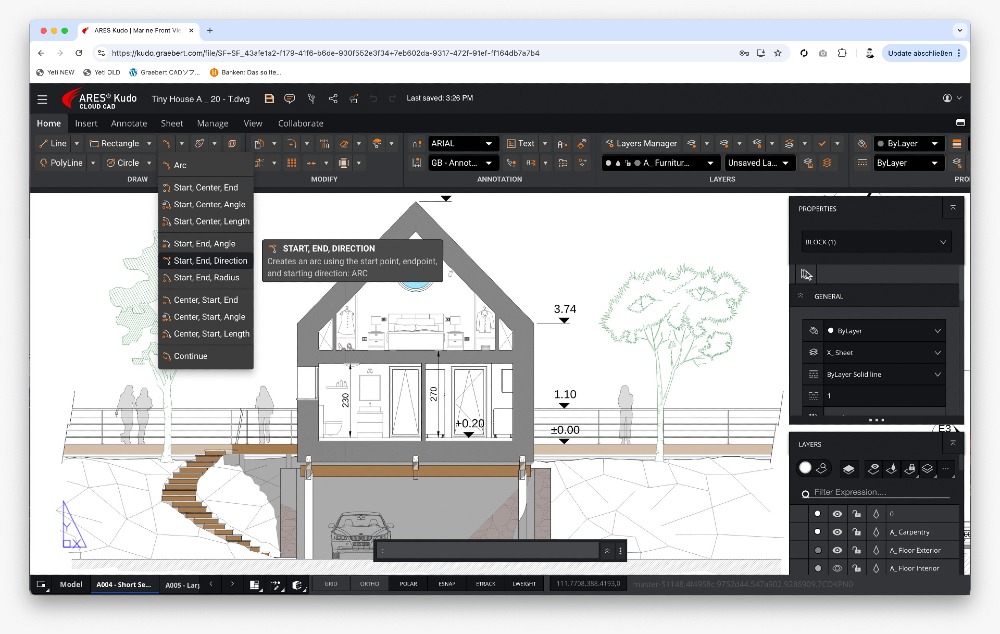Click the pattern array icon in Modify
Screen dimensions: 1000x634
tap(291, 163)
